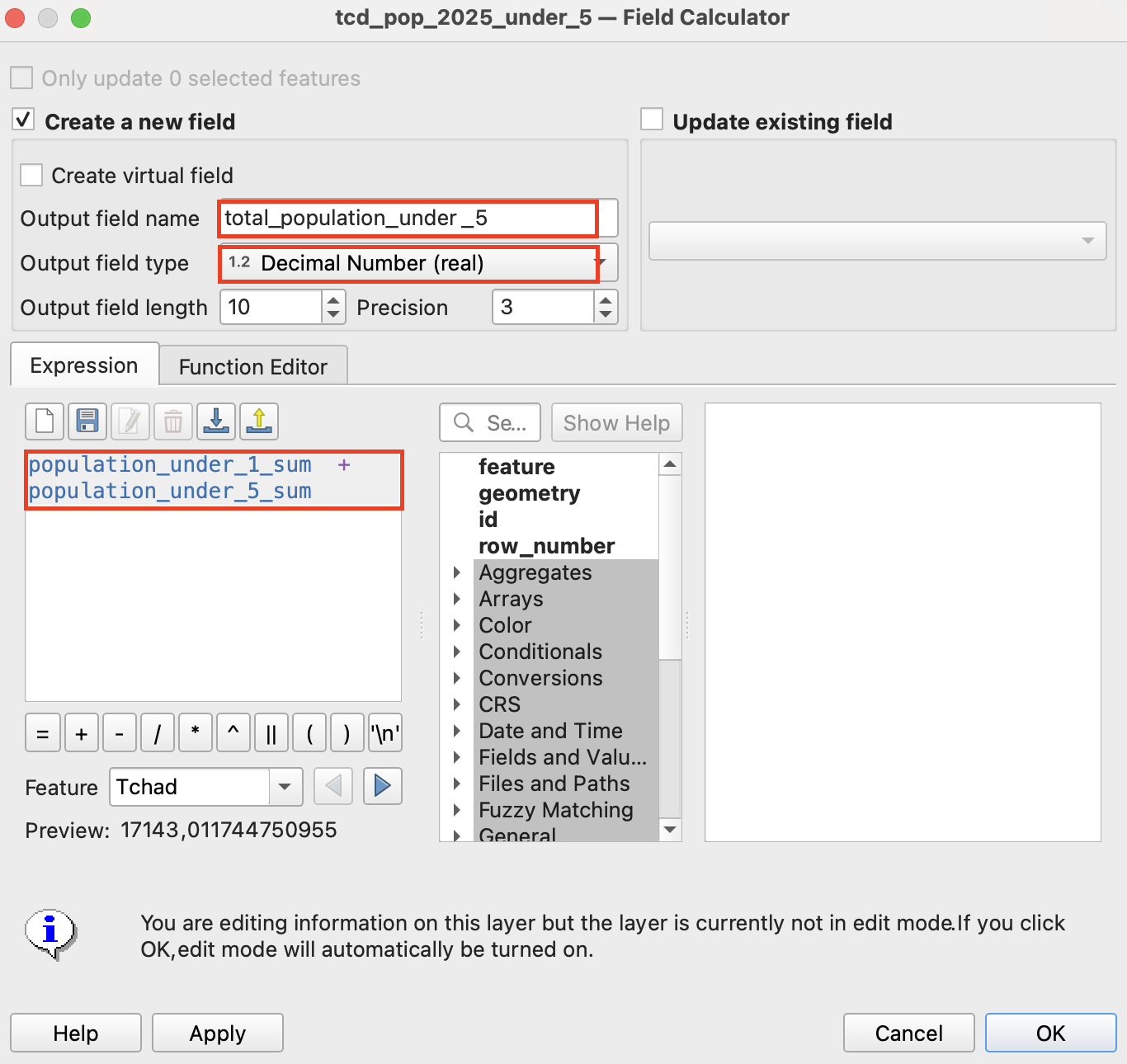Open the Output field type dropdown
The height and width of the screenshot is (1064, 1127).
tap(417, 263)
